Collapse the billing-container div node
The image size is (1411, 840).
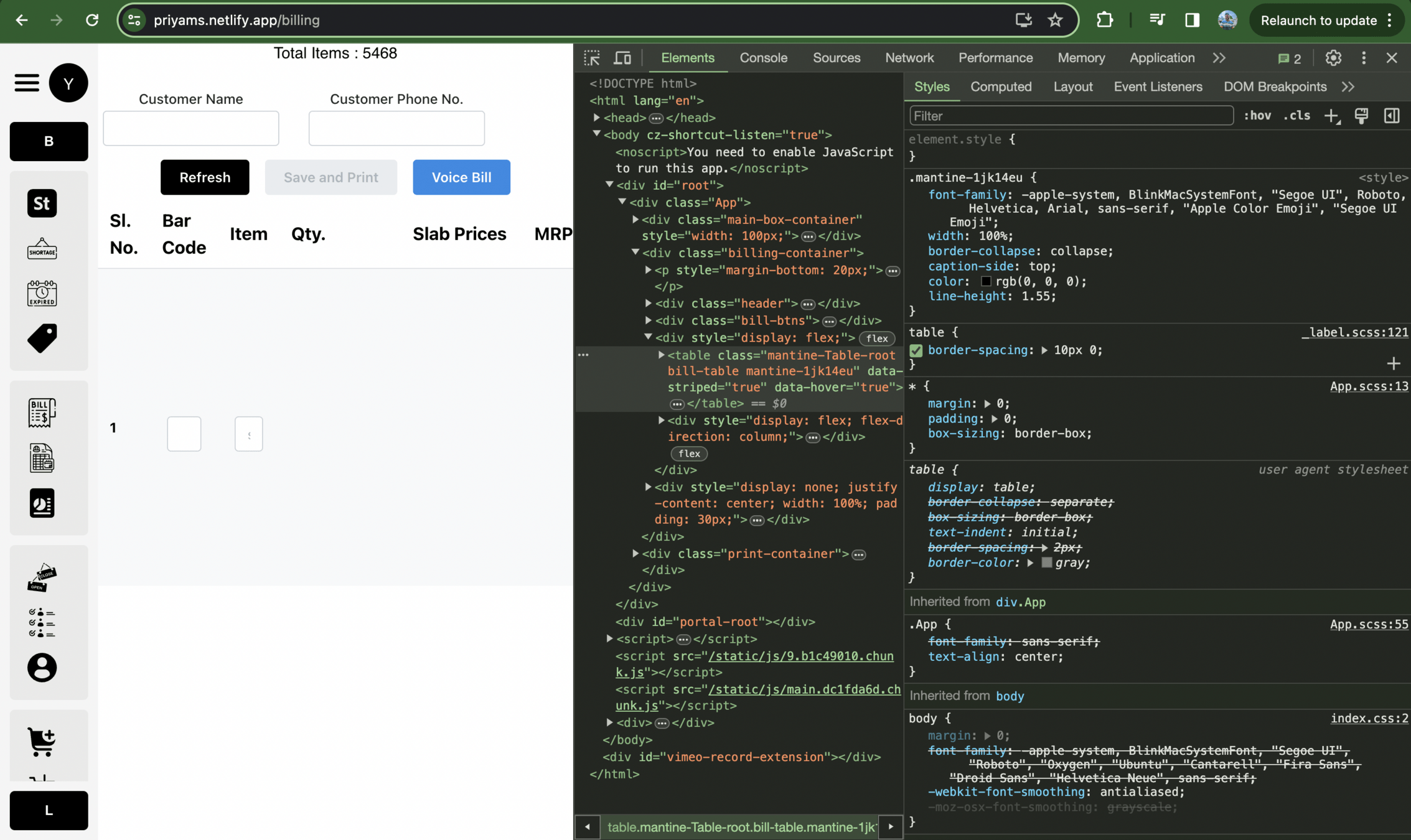pyautogui.click(x=635, y=253)
